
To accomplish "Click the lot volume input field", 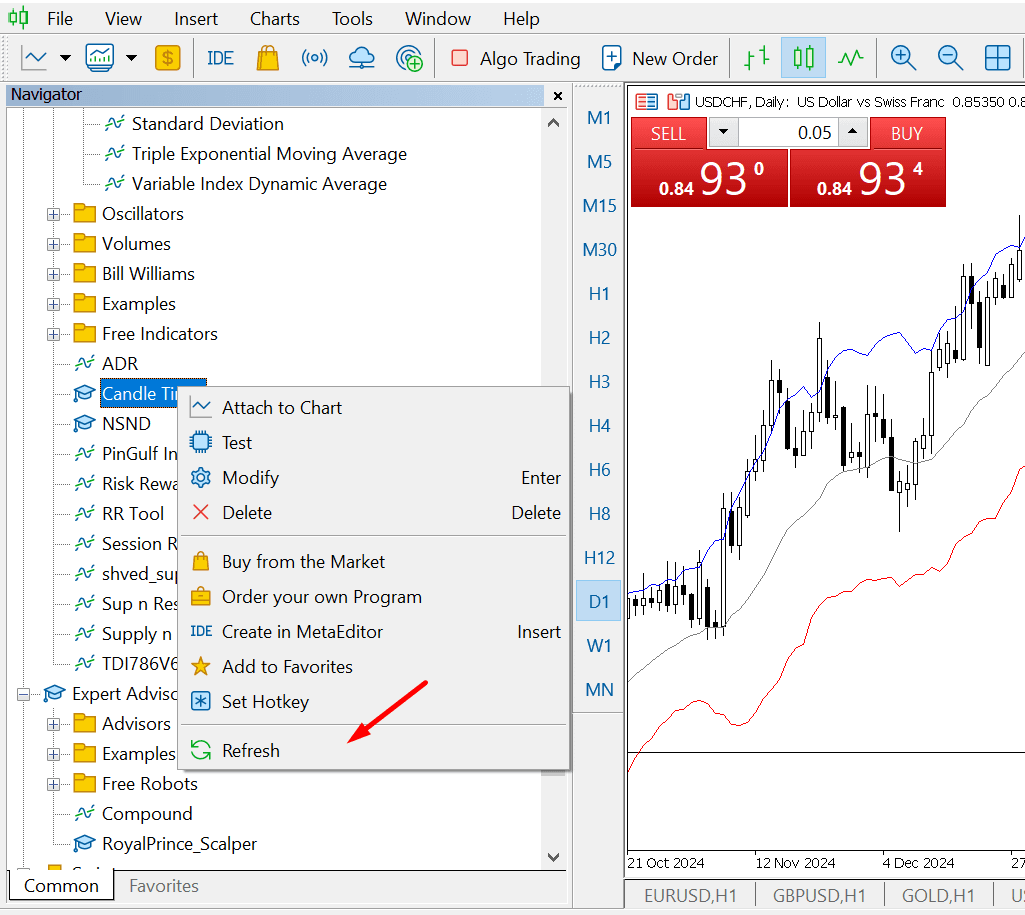I will point(788,133).
